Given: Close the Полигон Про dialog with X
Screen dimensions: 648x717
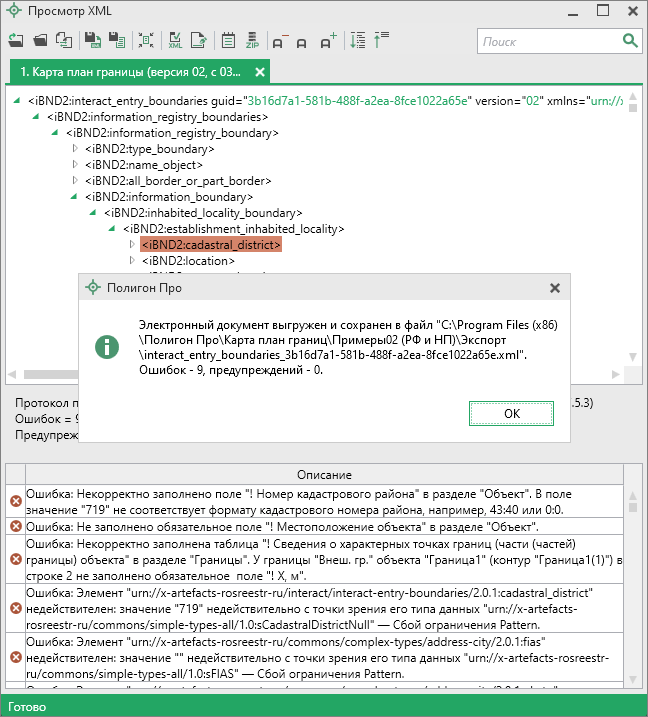Looking at the screenshot, I should point(555,287).
